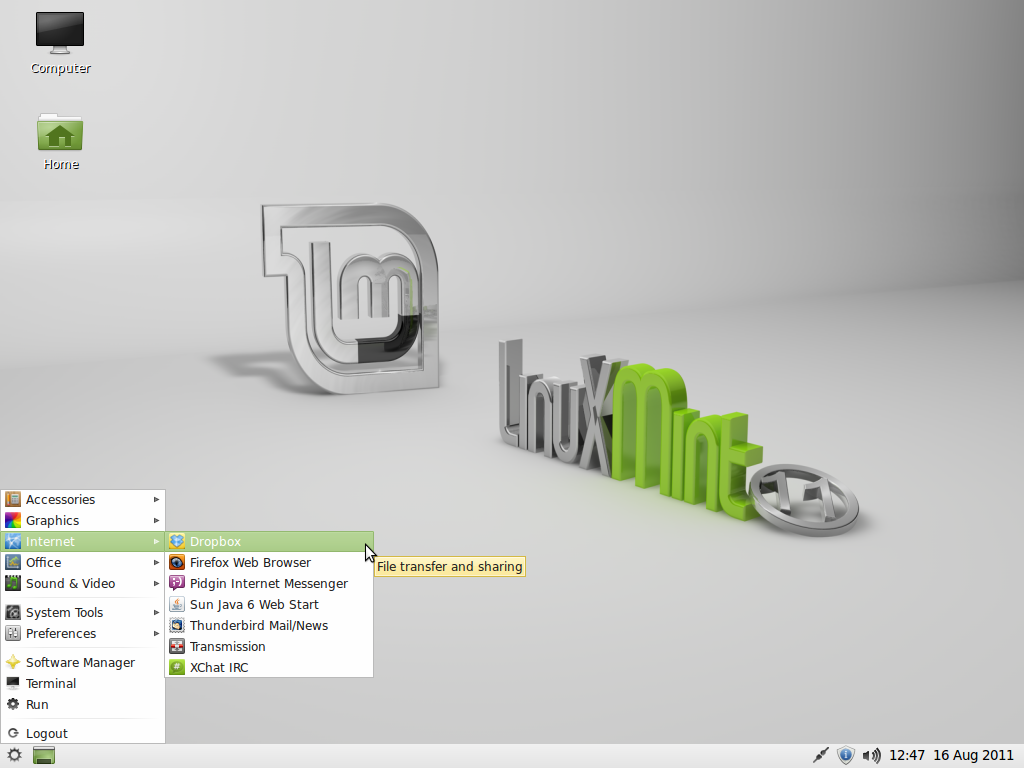
Task: Click the Computer label under the desktop icon
Action: 61,68
